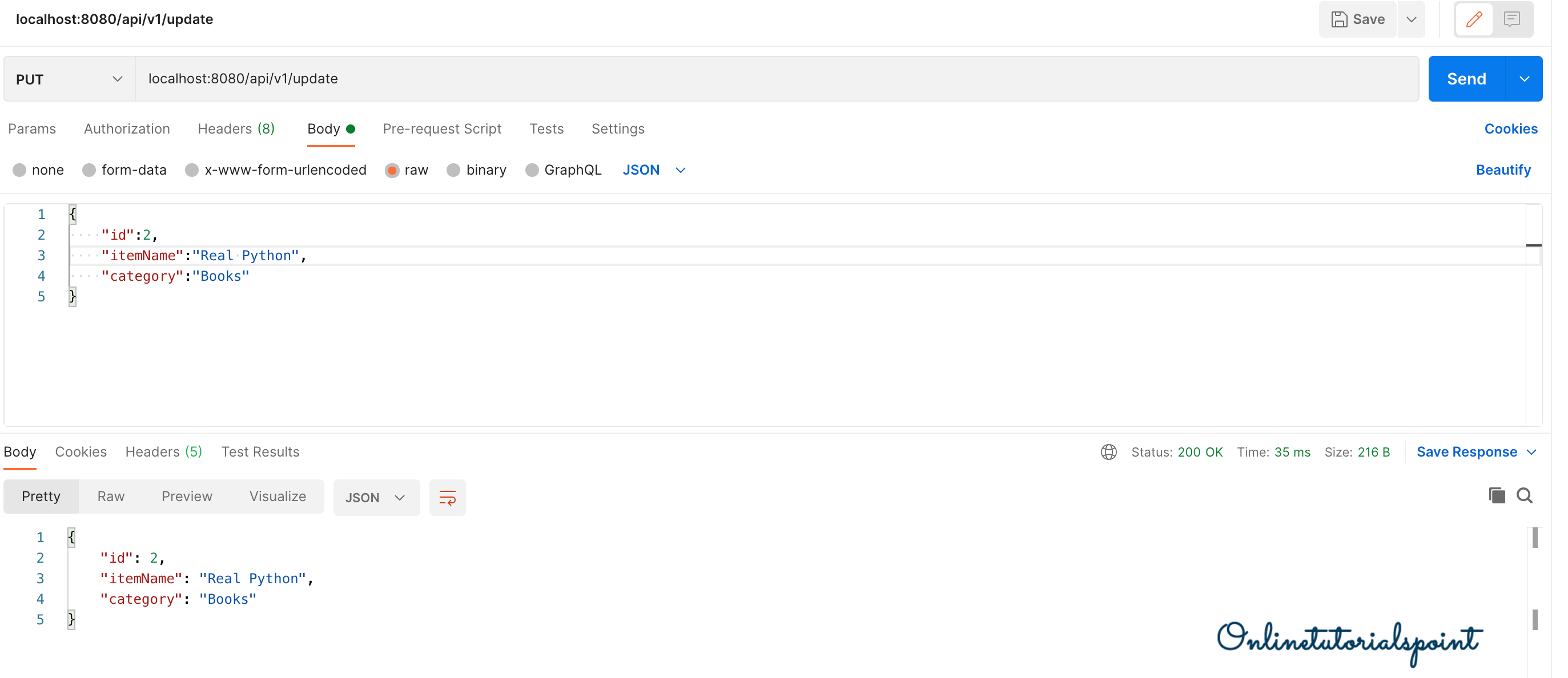1568x678 pixels.
Task: Open the PUT method dropdown
Action: (70, 79)
